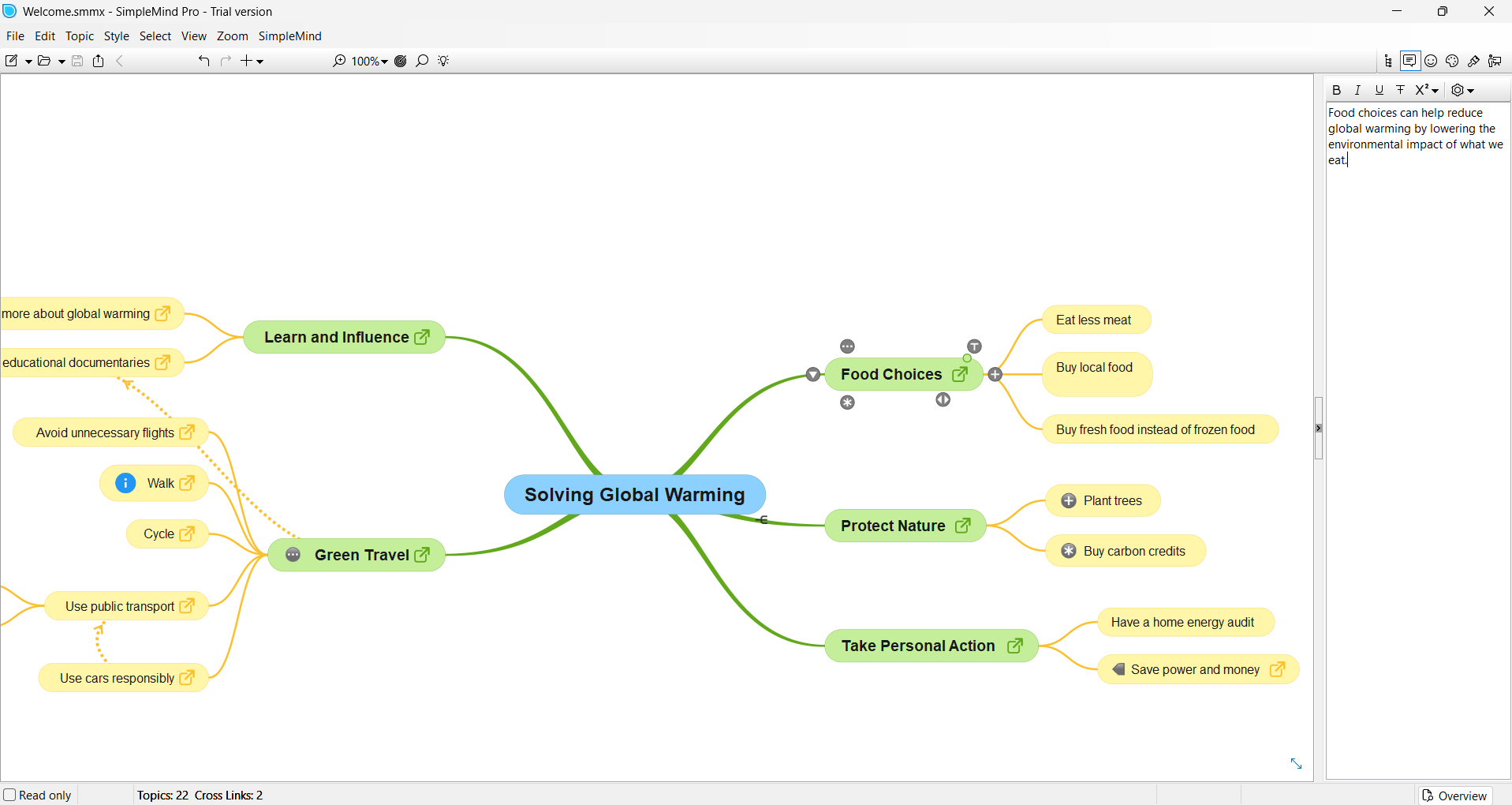Click the Overview button in status bar

[1455, 796]
